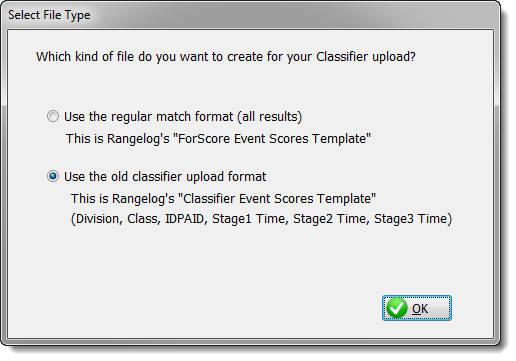Image resolution: width=516 pixels, height=361 pixels.
Task: Click the "Use the old classifier upload format" label
Action: point(165,177)
